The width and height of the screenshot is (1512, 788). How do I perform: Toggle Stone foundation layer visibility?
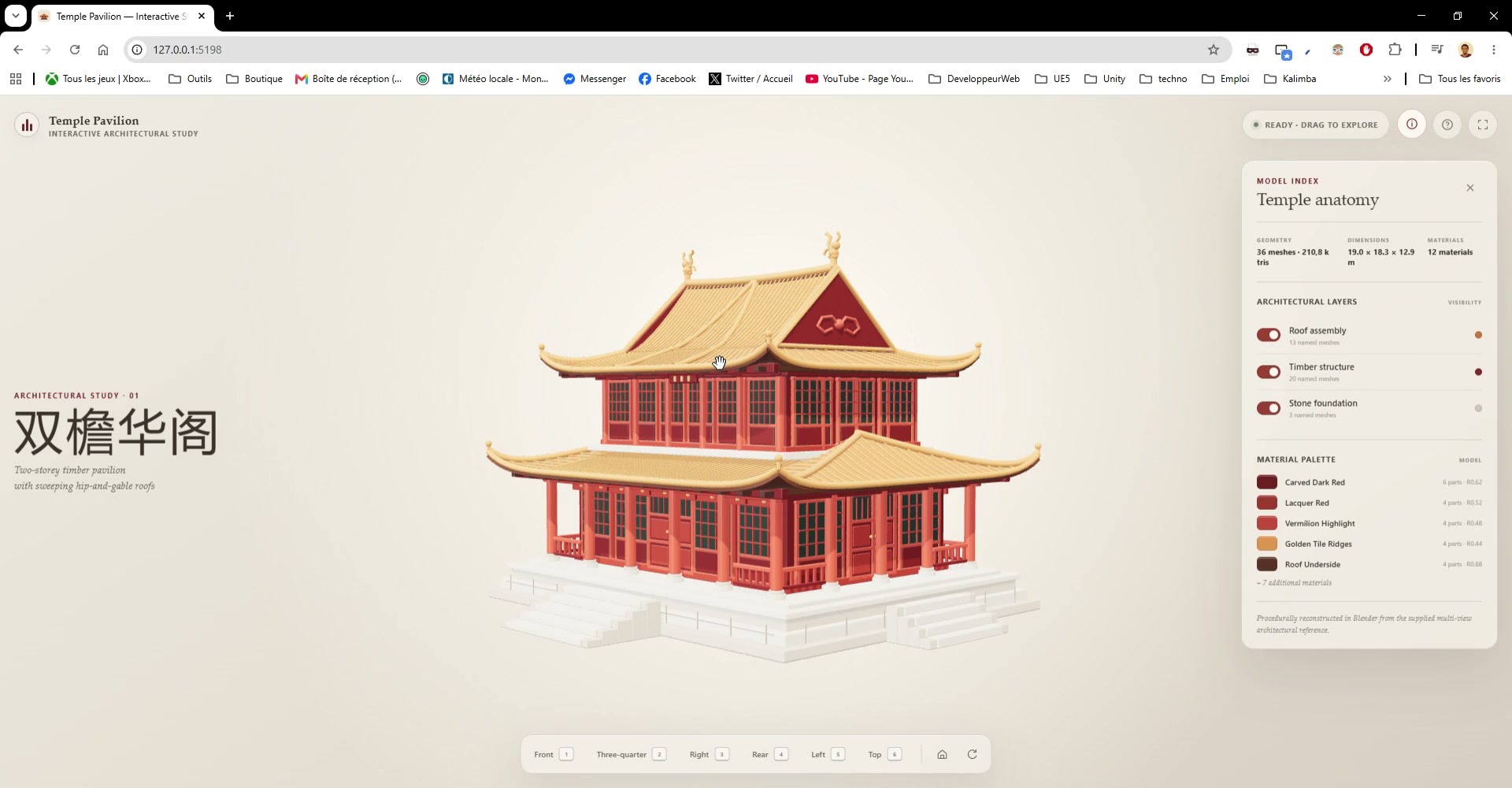[x=1269, y=408]
